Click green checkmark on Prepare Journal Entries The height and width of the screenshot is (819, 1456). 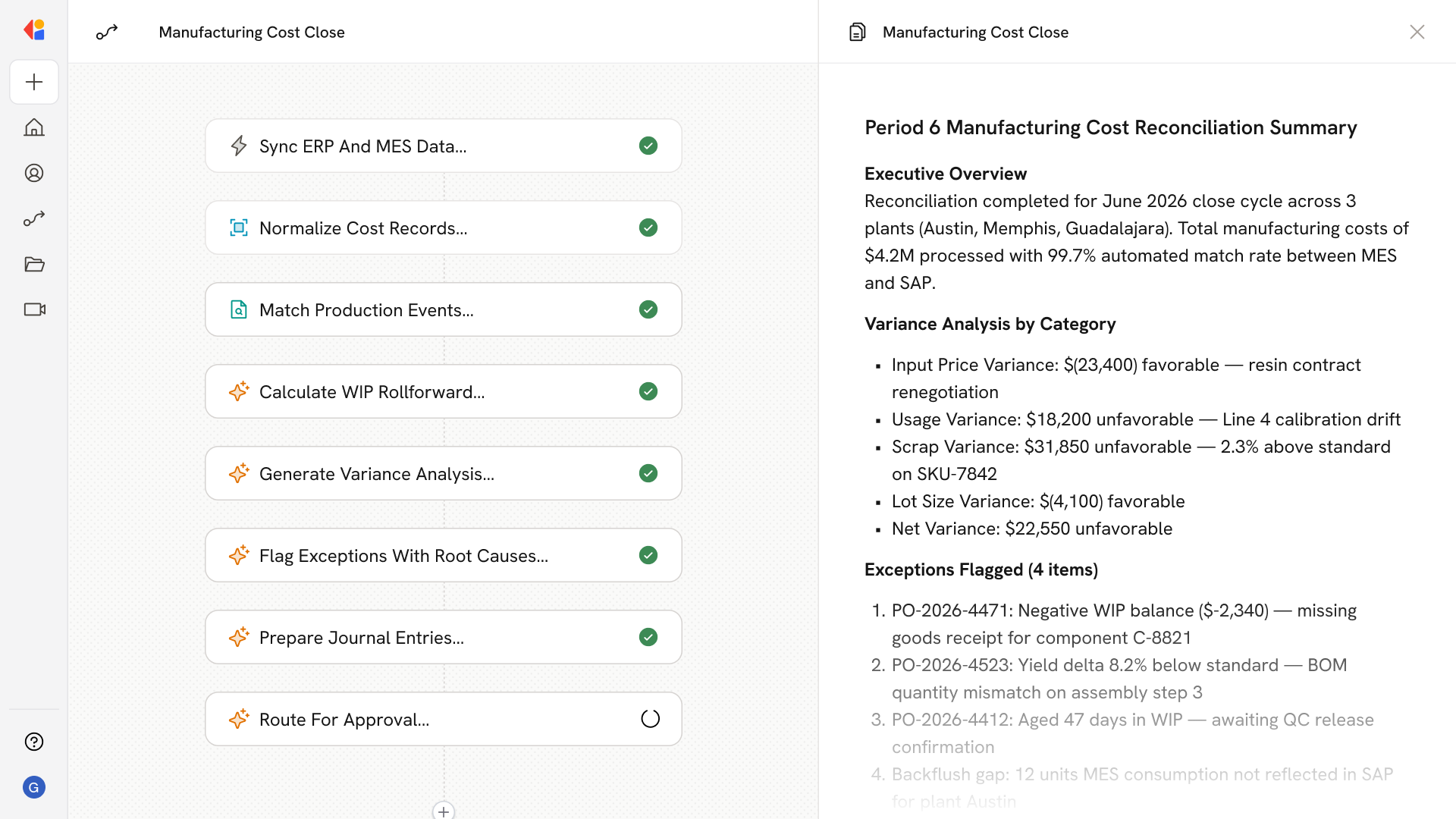point(648,637)
